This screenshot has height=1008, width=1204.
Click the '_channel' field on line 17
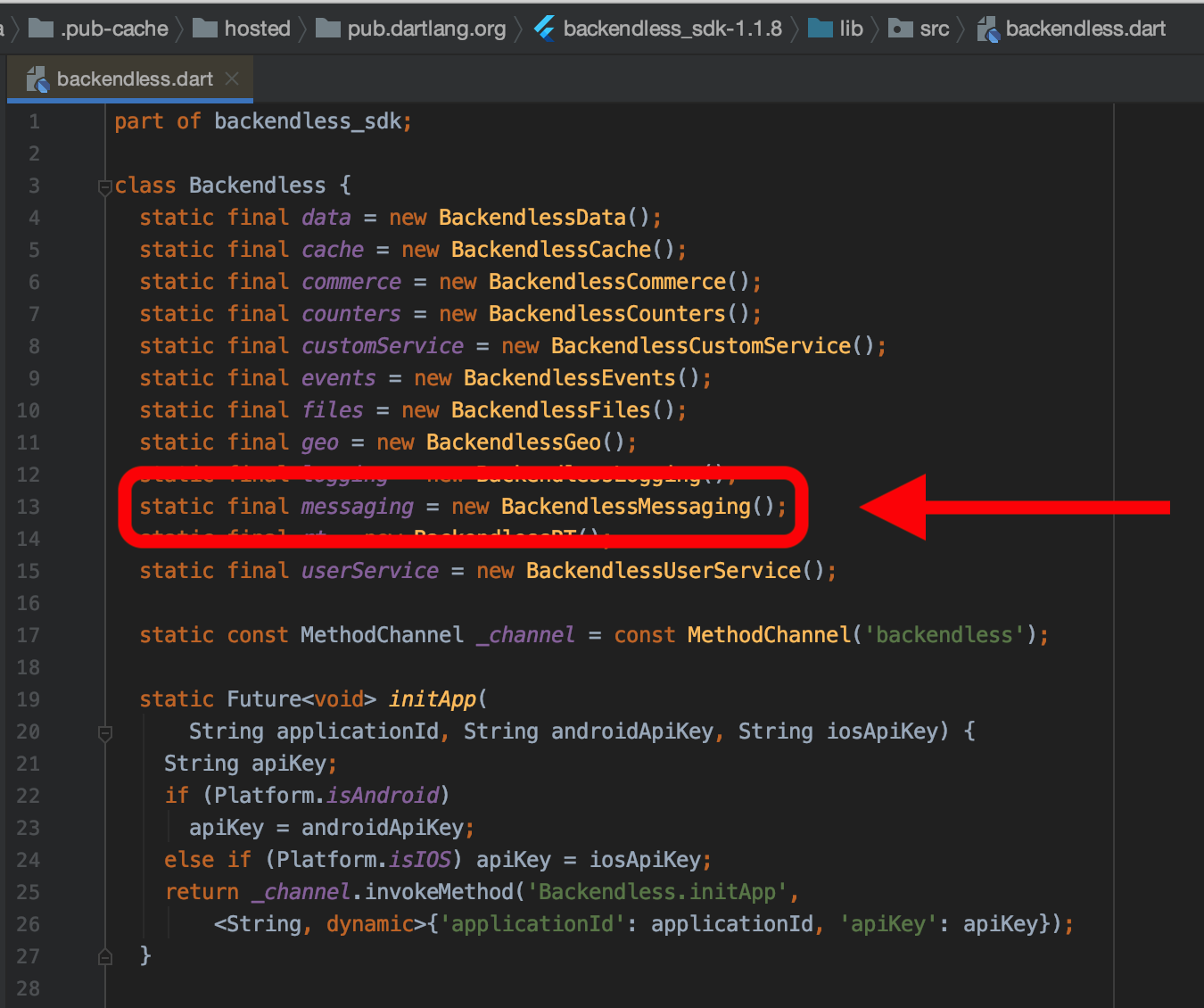click(x=526, y=635)
